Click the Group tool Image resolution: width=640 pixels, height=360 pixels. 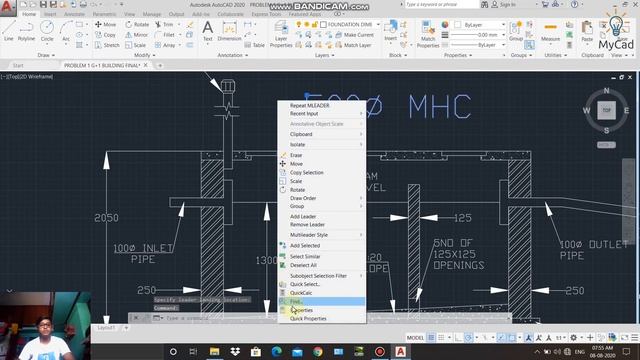[516, 31]
